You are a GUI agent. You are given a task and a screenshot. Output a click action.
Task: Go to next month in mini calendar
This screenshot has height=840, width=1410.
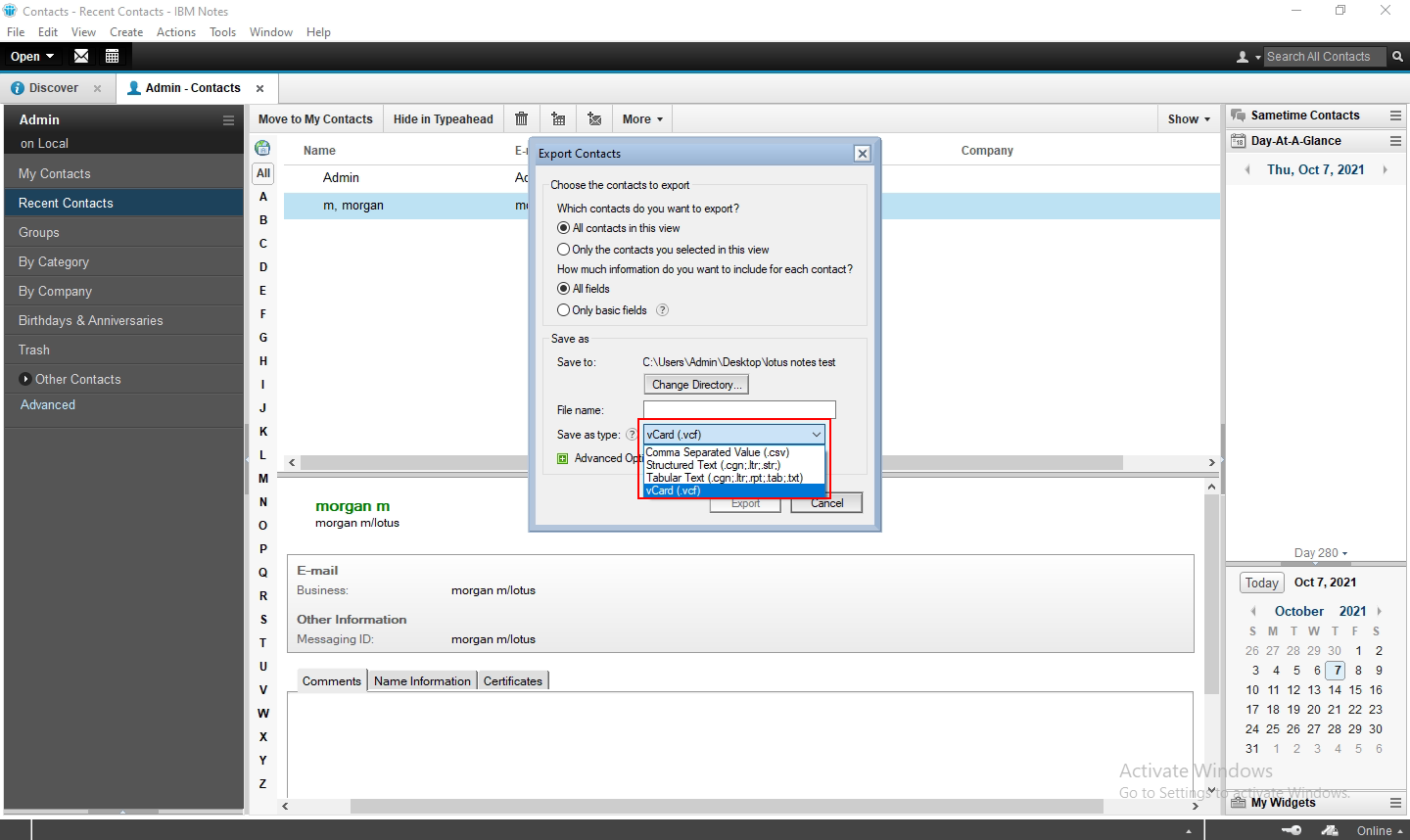tap(1379, 611)
